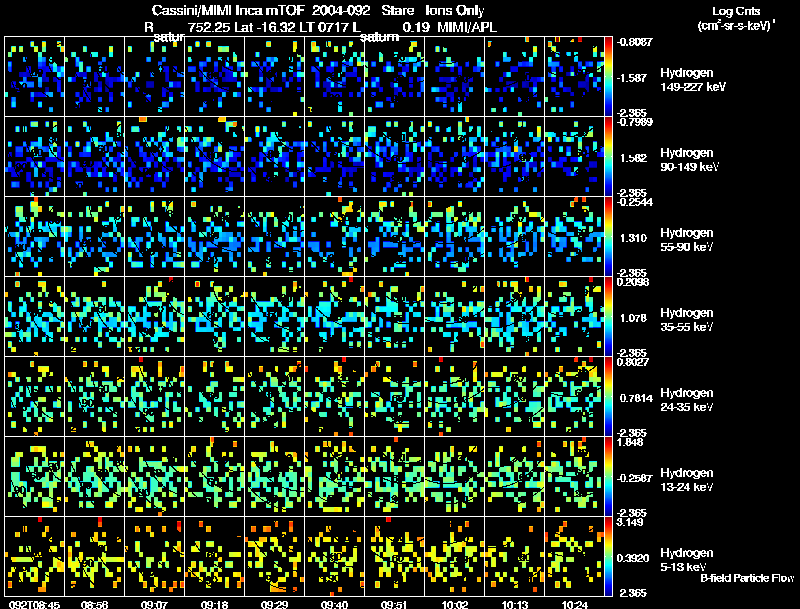Image resolution: width=800 pixels, height=609 pixels.
Task: Click the 10:13 time label
Action: (x=514, y=604)
